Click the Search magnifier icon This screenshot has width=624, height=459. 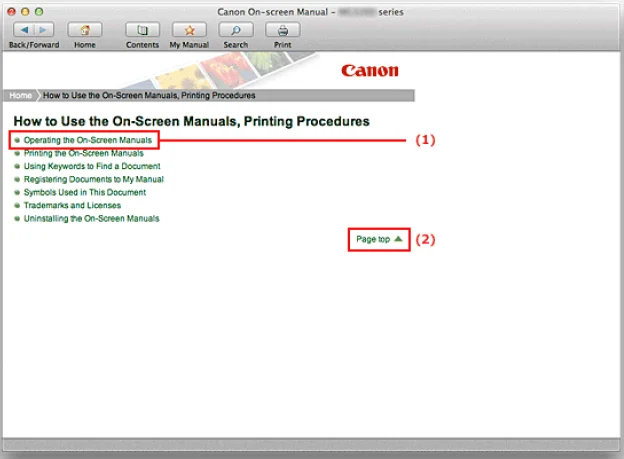tap(236, 30)
